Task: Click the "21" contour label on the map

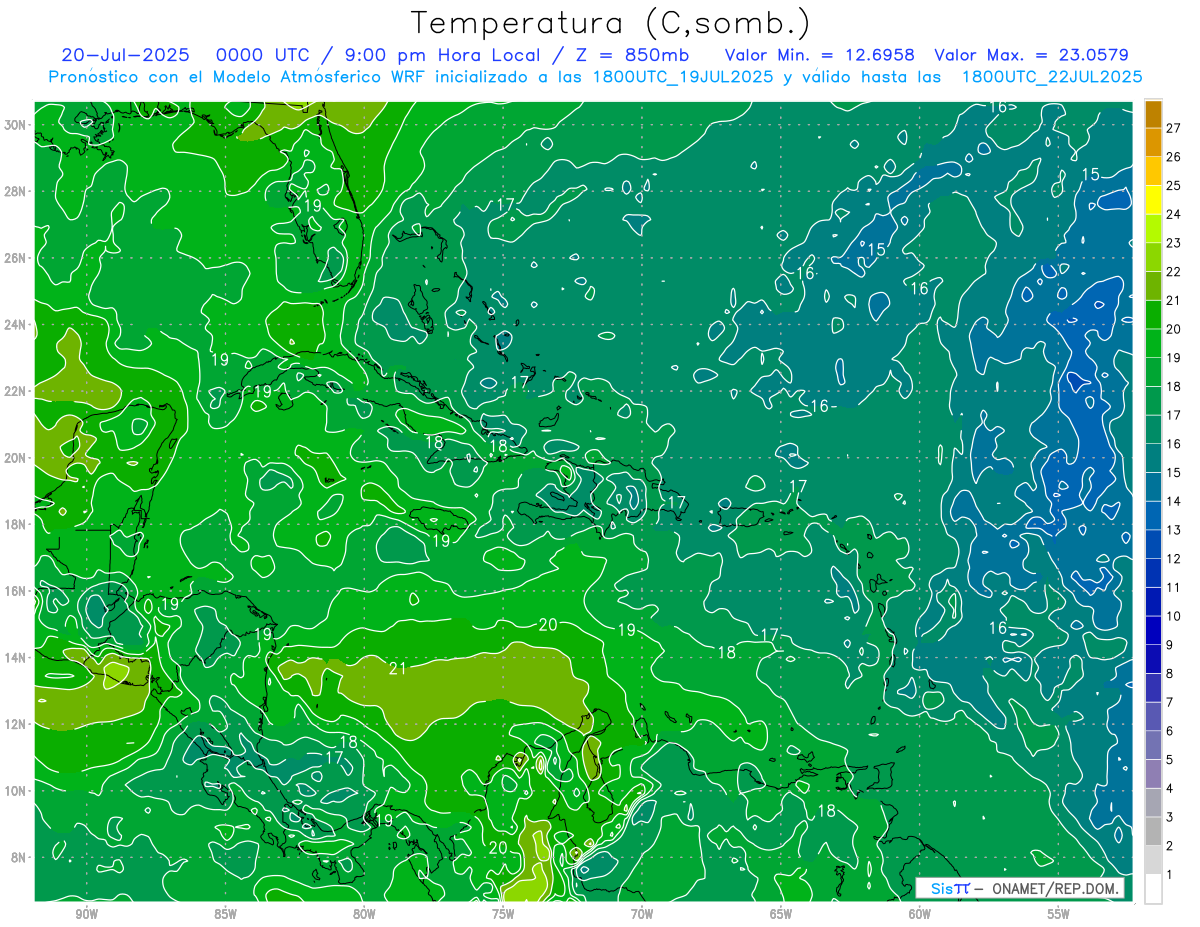Action: point(397,668)
